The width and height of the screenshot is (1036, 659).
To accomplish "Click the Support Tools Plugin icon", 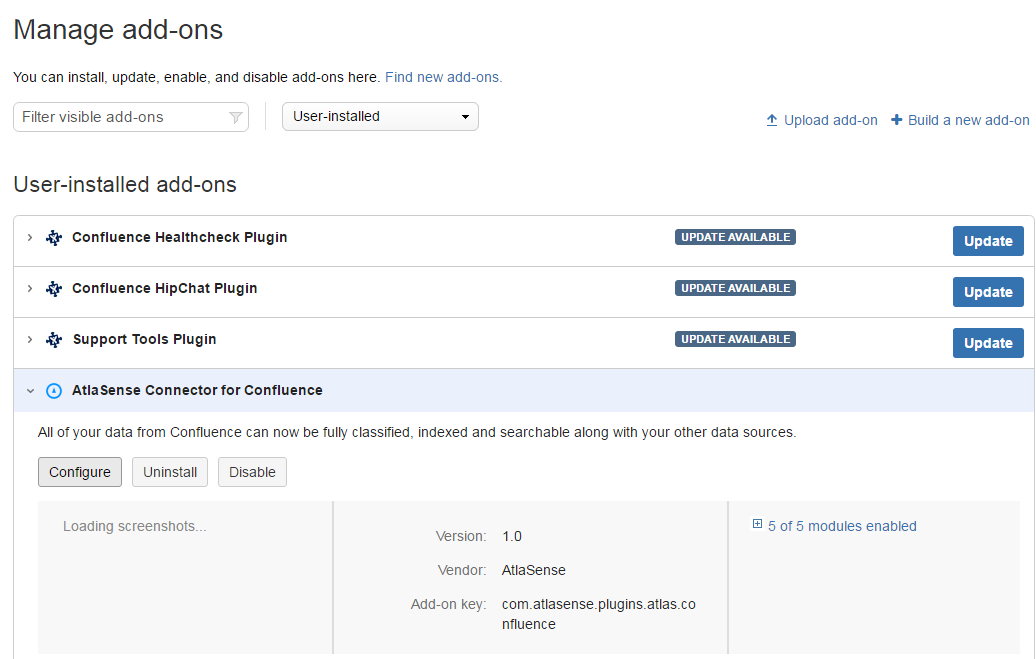I will [54, 340].
